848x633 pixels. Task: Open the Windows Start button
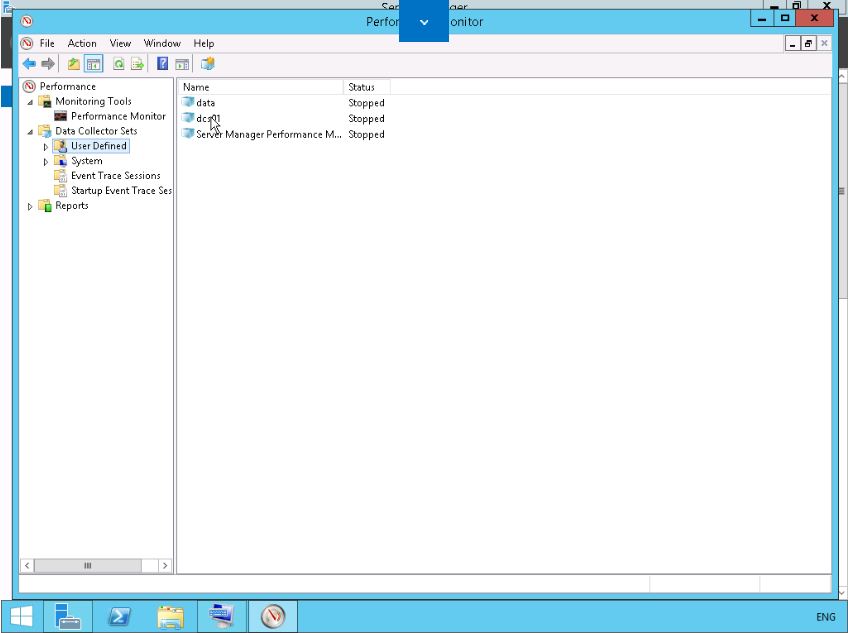click(21, 616)
